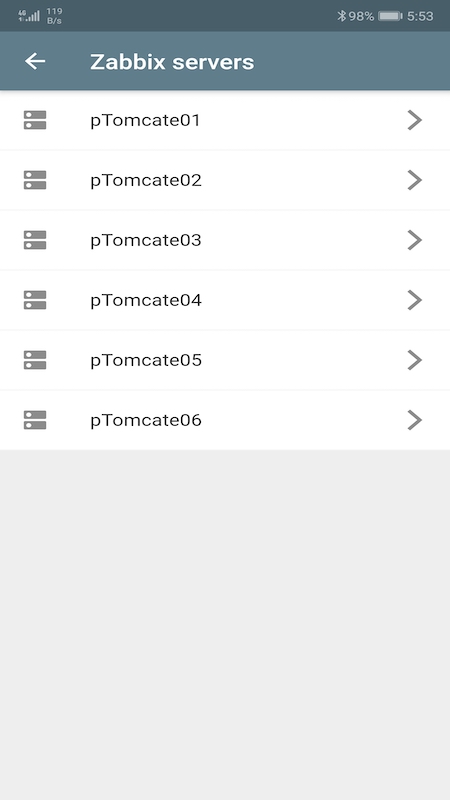
Task: Tap the Zabbix servers header title
Action: tap(172, 62)
